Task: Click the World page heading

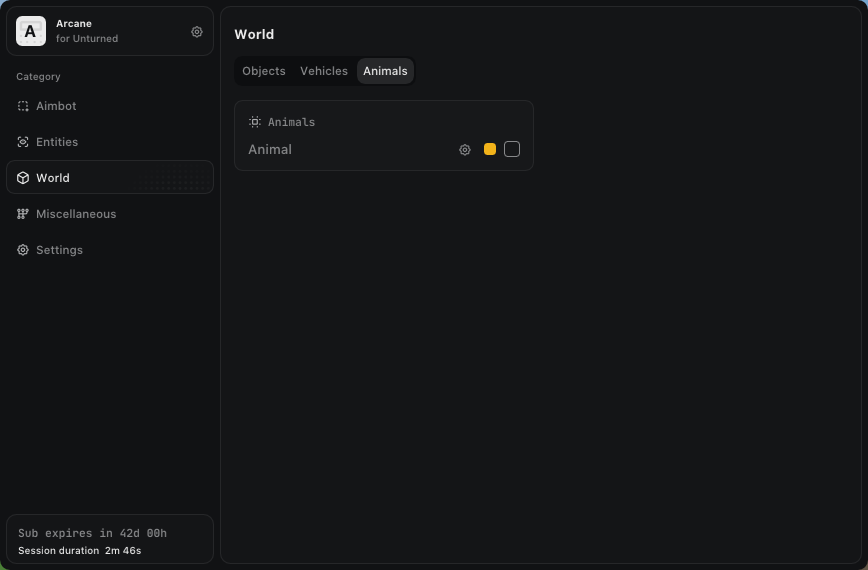Action: click(x=254, y=34)
